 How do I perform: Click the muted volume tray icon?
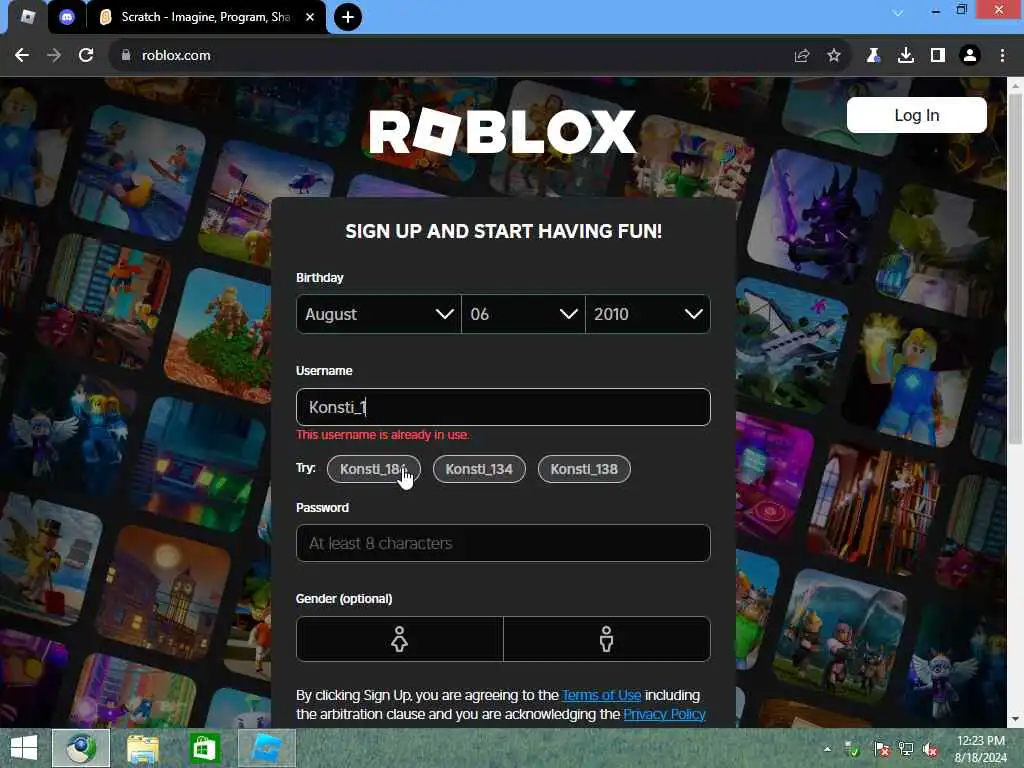930,748
